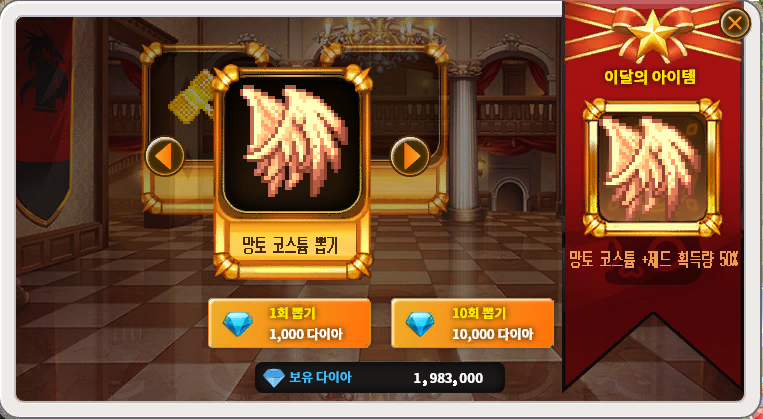
Task: Draw once with 1회 뽑기 button
Action: pos(290,324)
